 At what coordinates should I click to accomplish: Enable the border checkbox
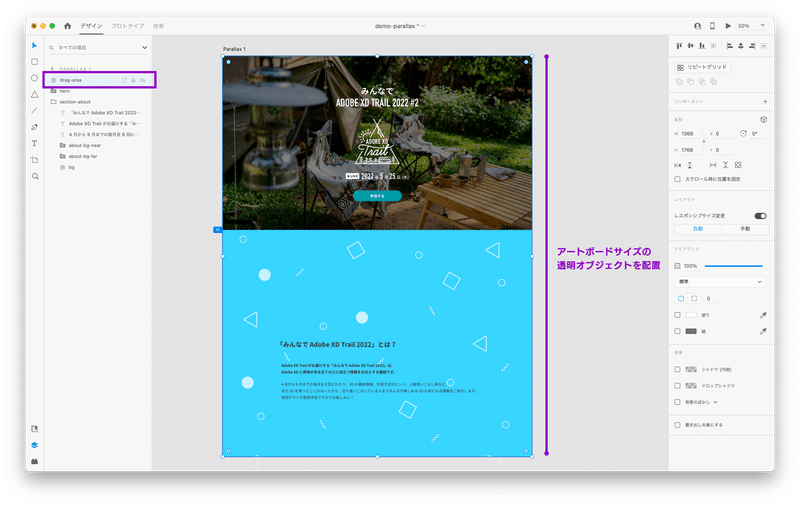click(x=678, y=332)
